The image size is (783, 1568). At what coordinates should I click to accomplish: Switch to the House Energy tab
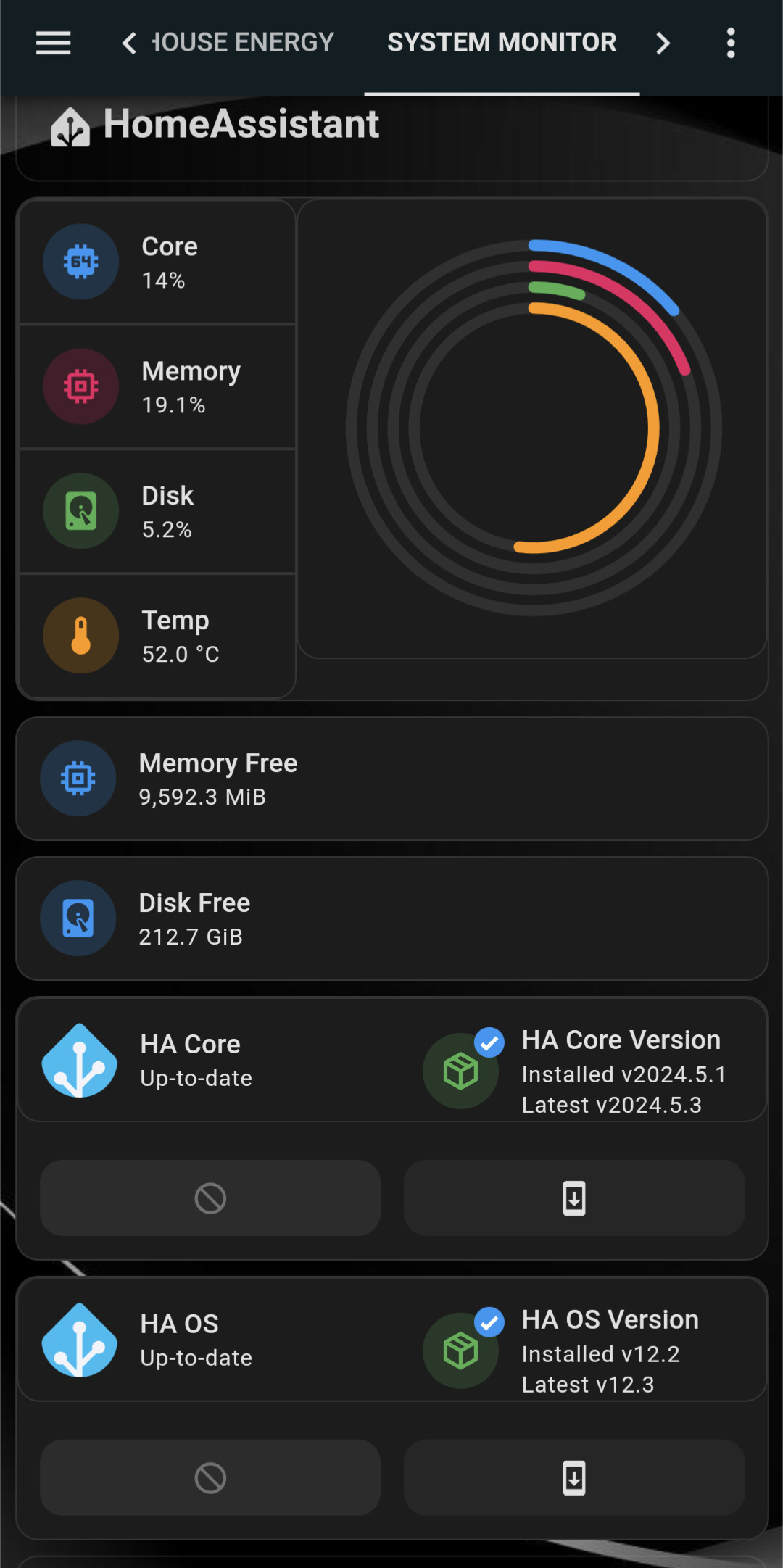(x=244, y=43)
